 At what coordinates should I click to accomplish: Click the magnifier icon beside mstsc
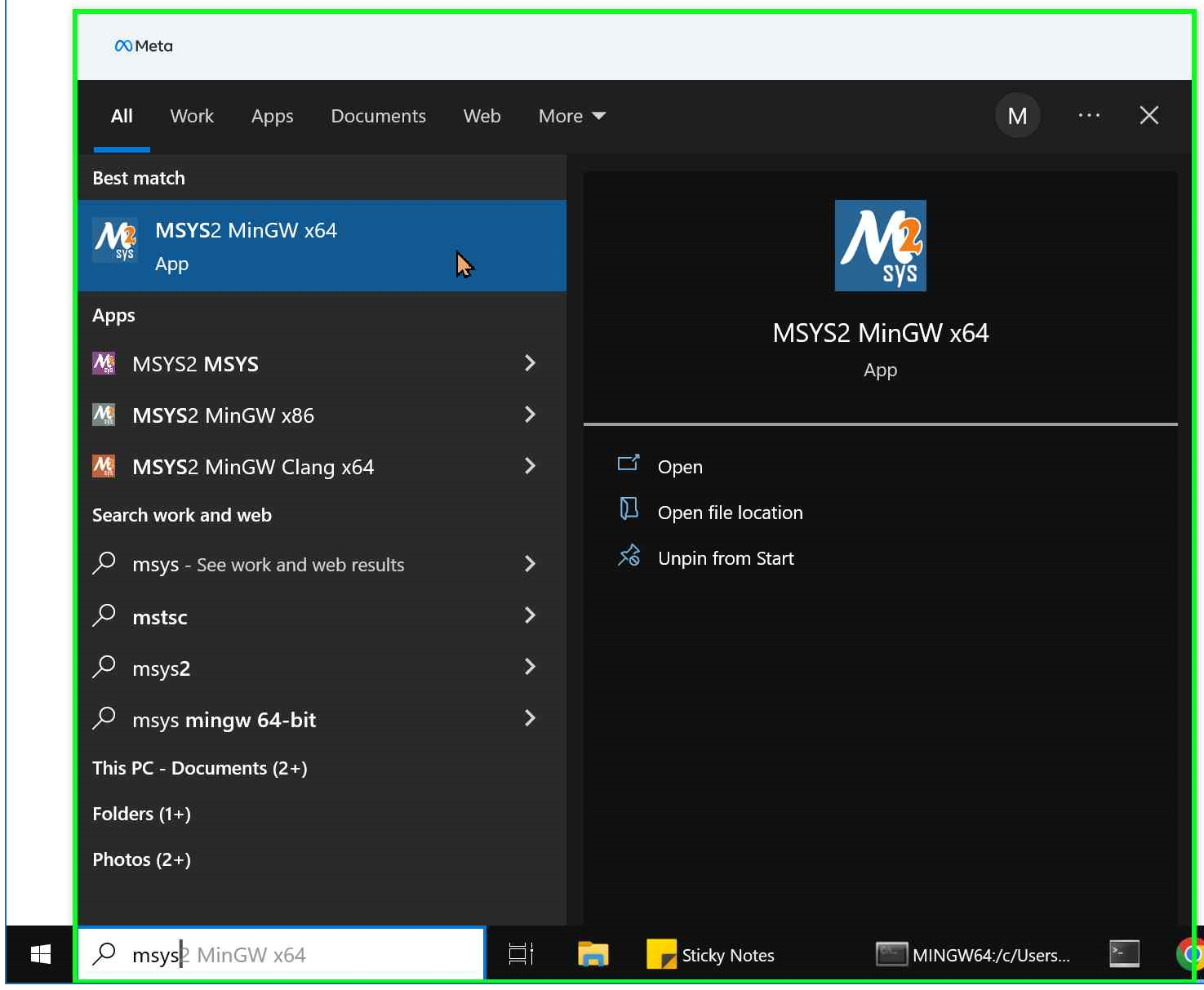[104, 615]
